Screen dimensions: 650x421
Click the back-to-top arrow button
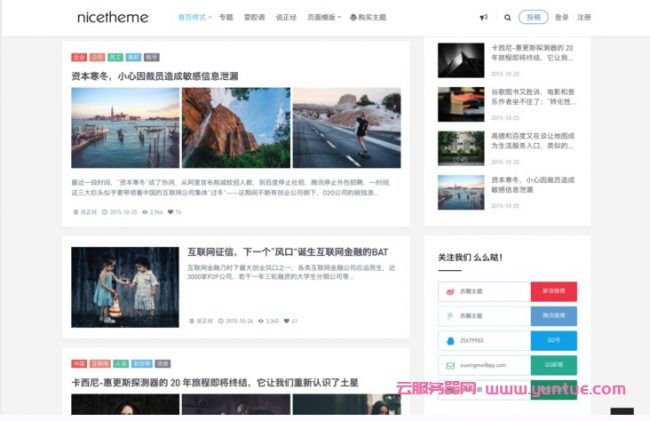point(621,413)
